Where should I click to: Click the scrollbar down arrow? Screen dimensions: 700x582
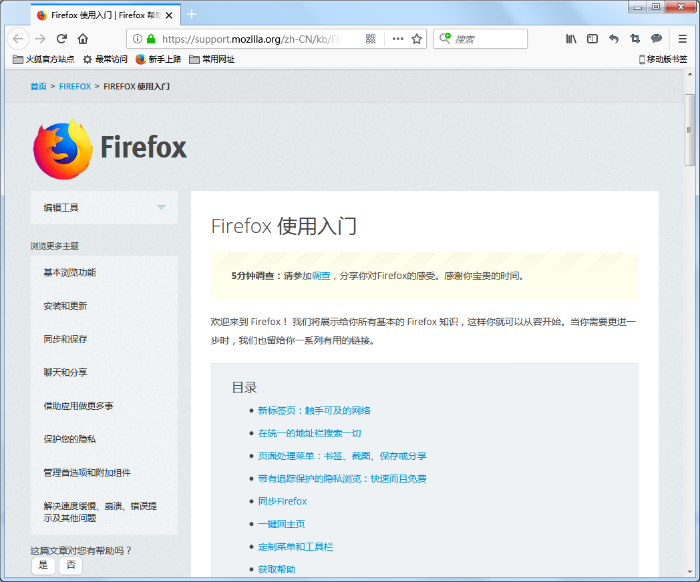[x=690, y=571]
